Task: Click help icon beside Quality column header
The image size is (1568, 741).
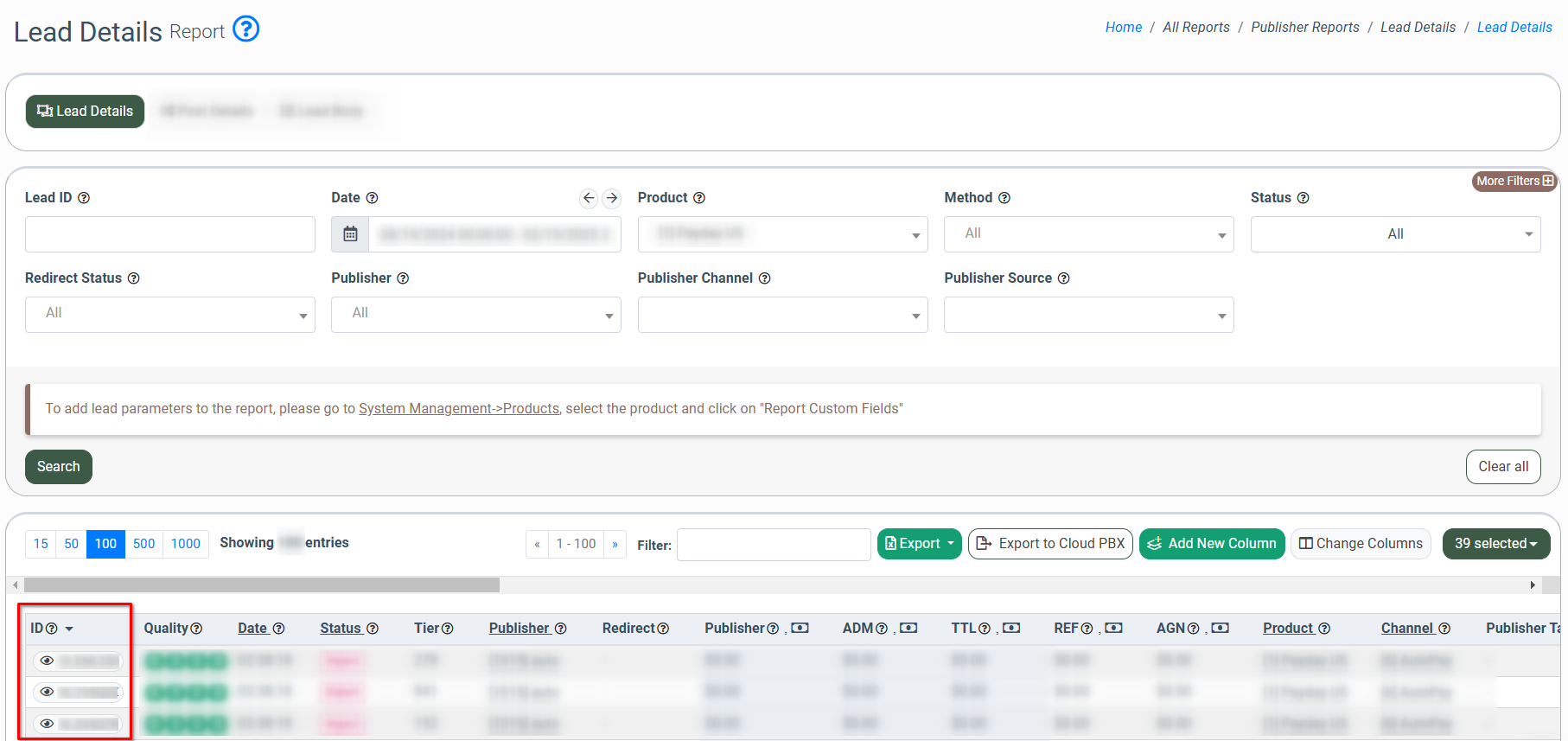Action: [196, 629]
